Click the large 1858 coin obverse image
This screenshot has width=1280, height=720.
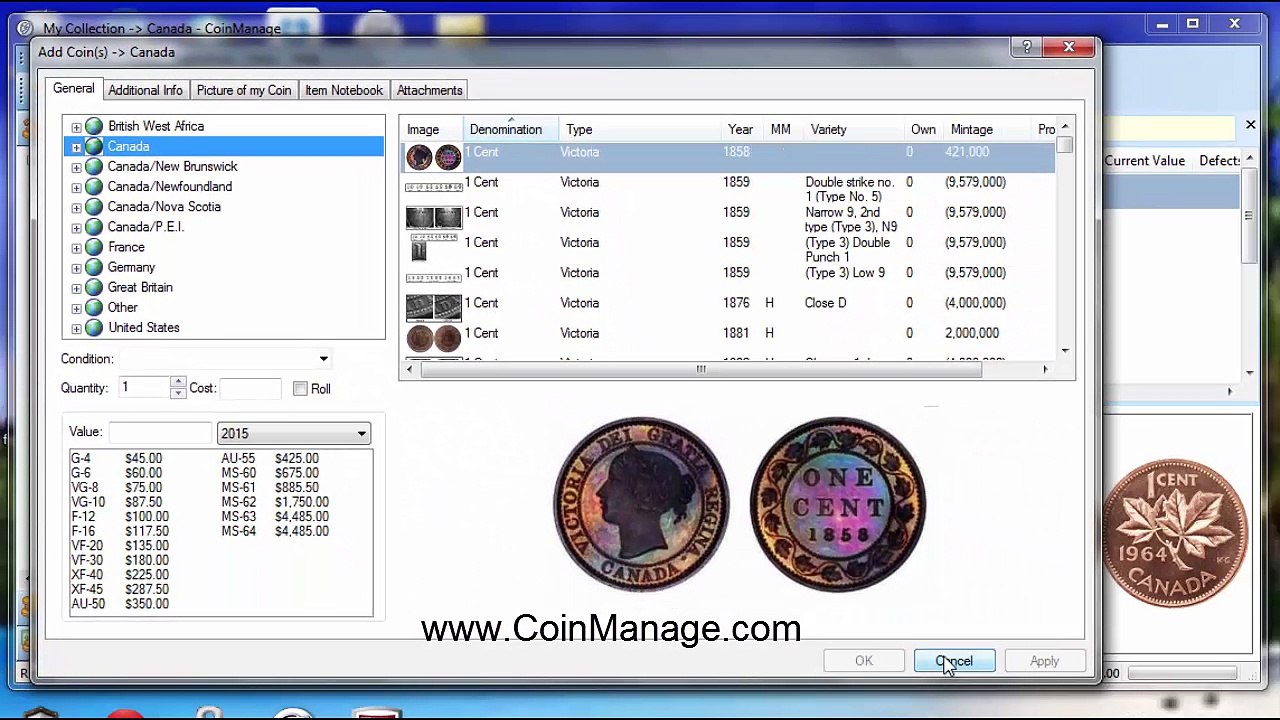[641, 504]
